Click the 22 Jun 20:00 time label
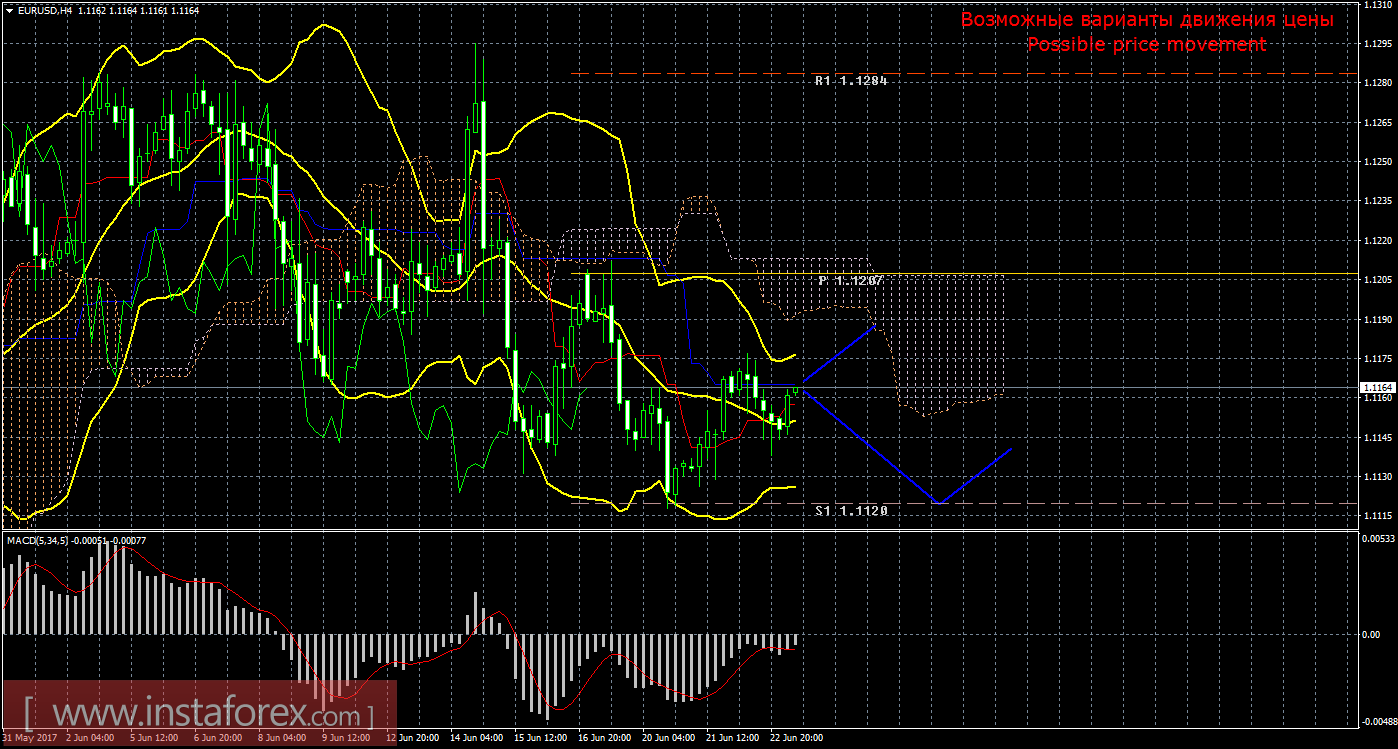1398x749 pixels. 796,738
